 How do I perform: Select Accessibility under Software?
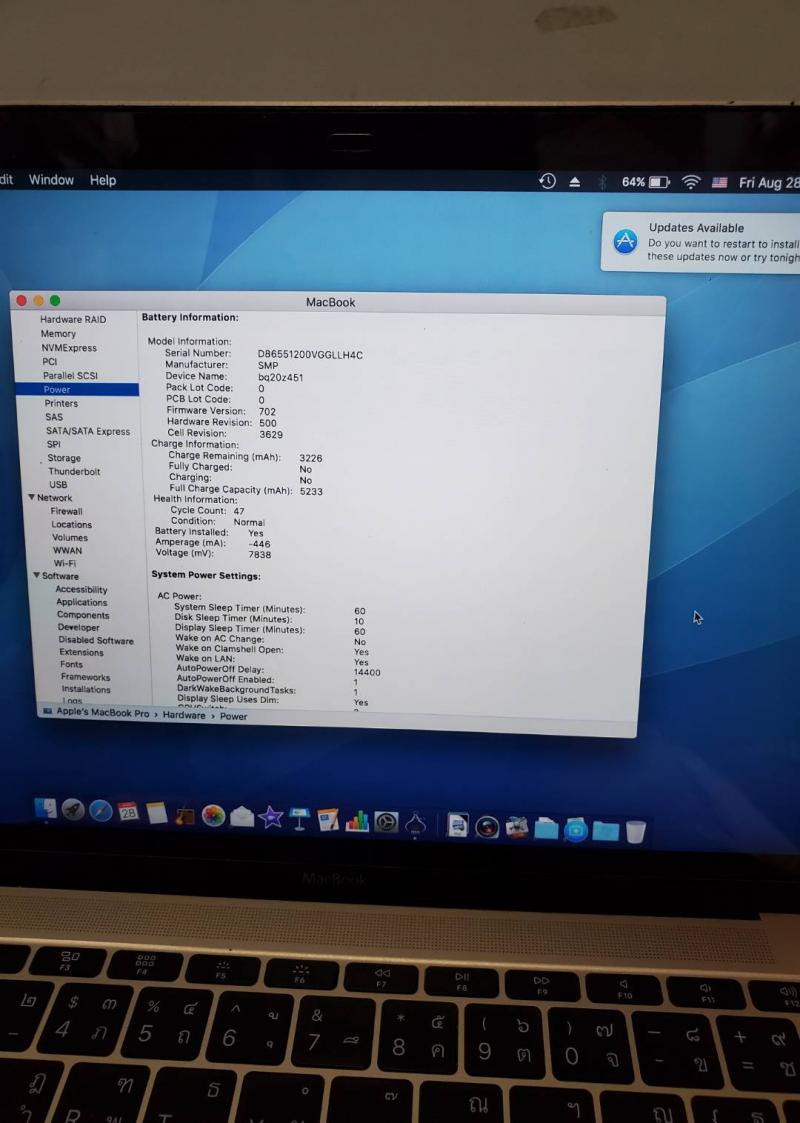coord(81,589)
